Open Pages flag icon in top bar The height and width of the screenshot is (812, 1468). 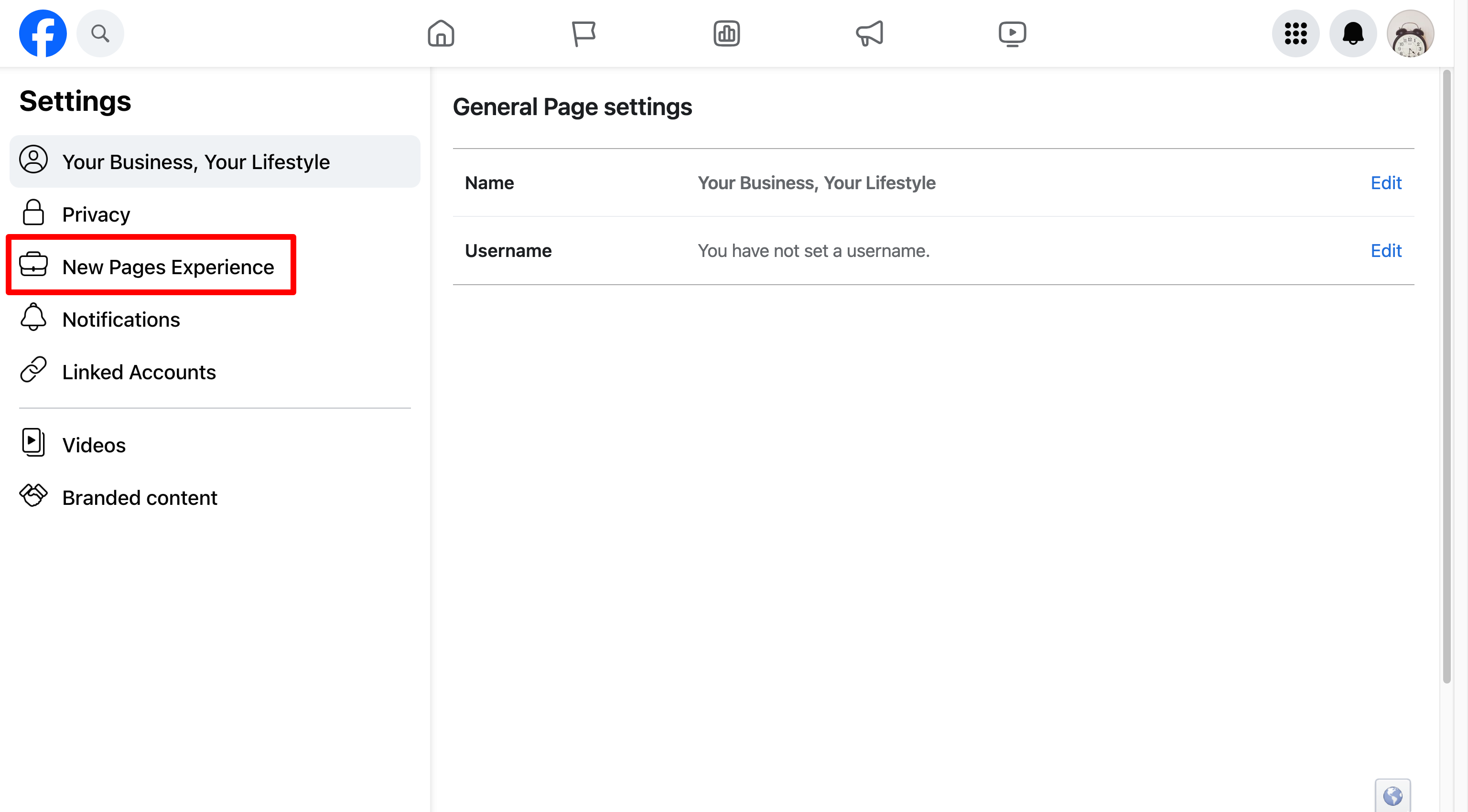point(583,33)
